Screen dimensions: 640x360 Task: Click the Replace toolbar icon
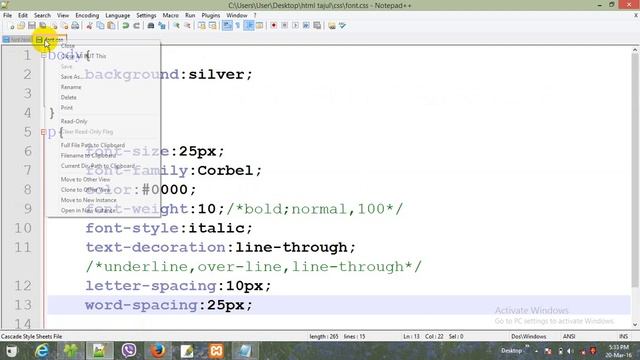[x=162, y=26]
